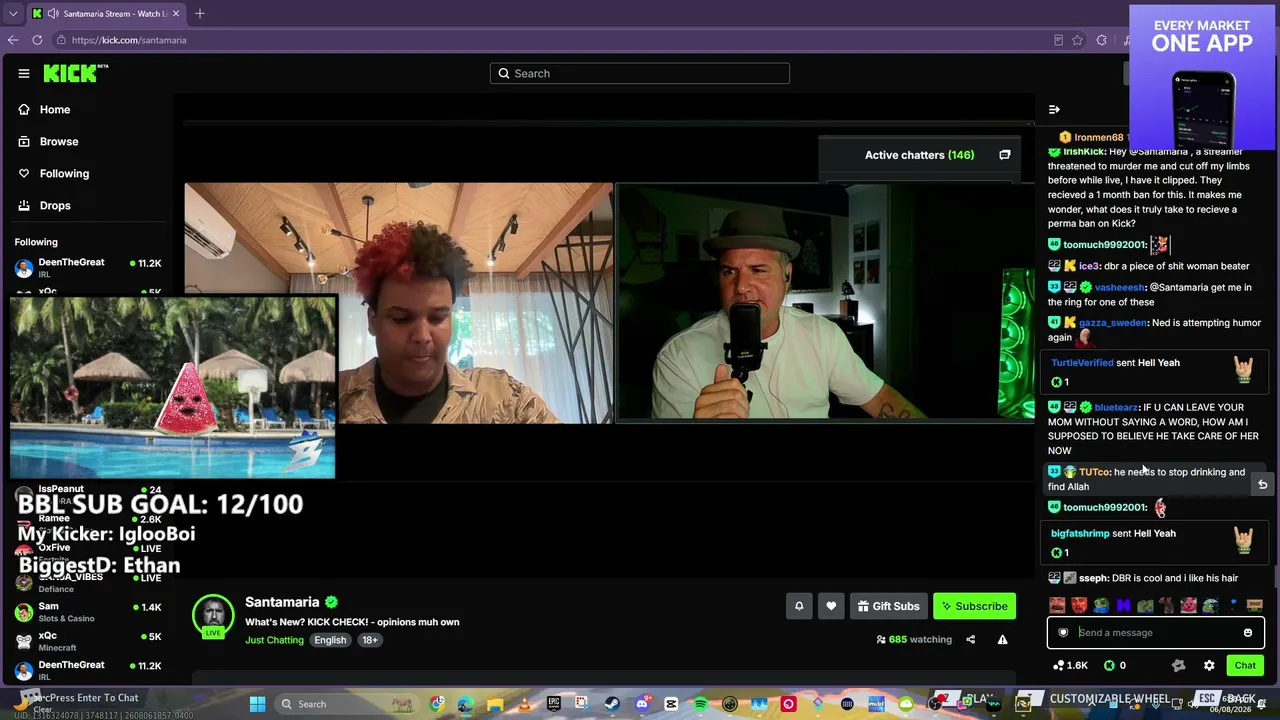The image size is (1280, 720).
Task: Reload the page in the browser
Action: [37, 40]
